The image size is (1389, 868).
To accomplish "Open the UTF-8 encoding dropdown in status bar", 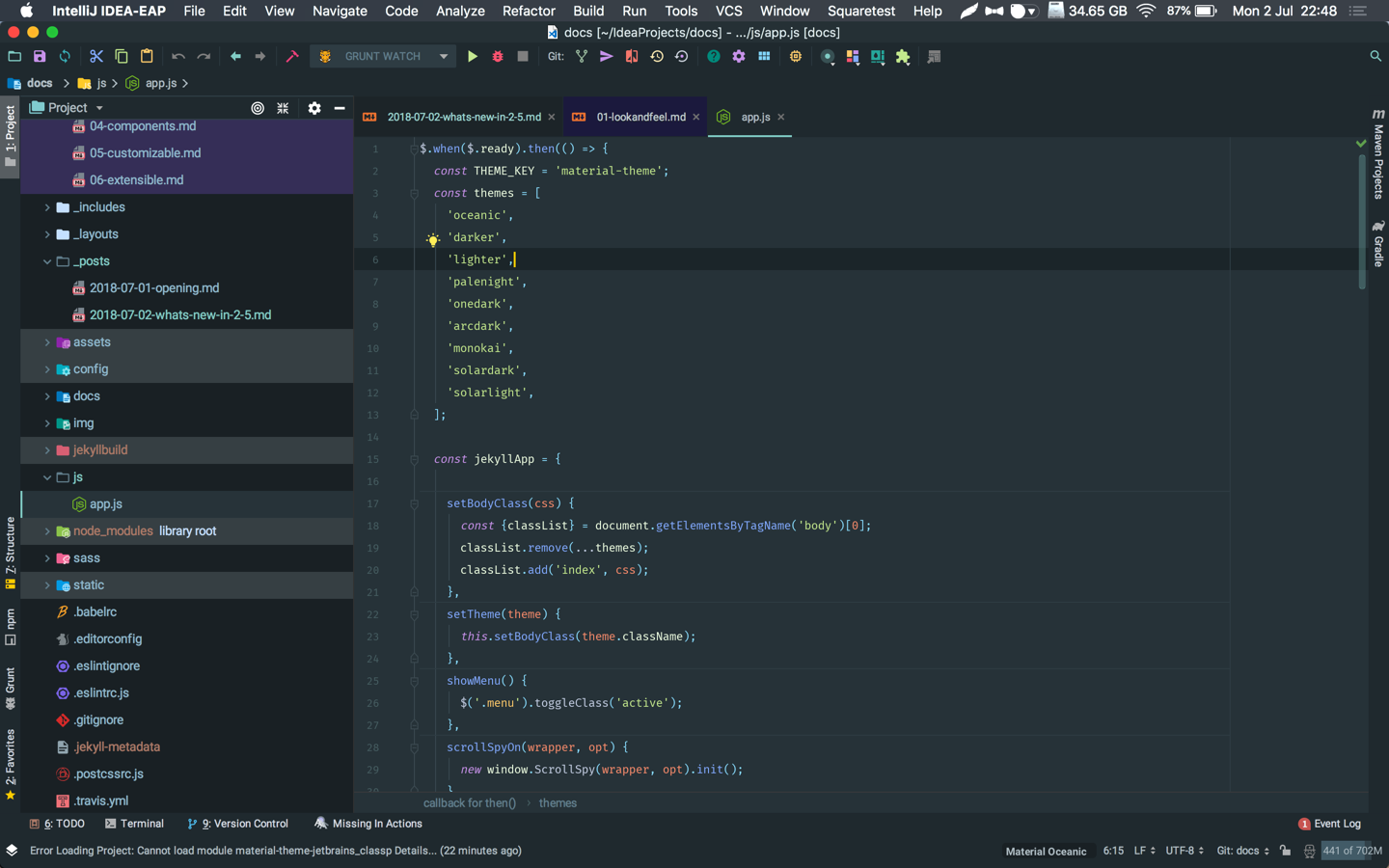I will 1183,851.
